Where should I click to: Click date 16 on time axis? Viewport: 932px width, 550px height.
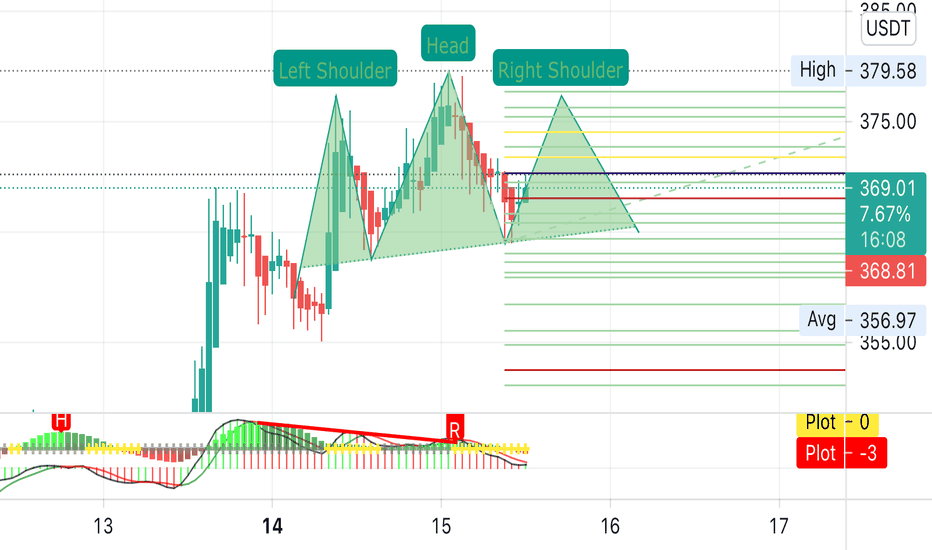tap(610, 526)
